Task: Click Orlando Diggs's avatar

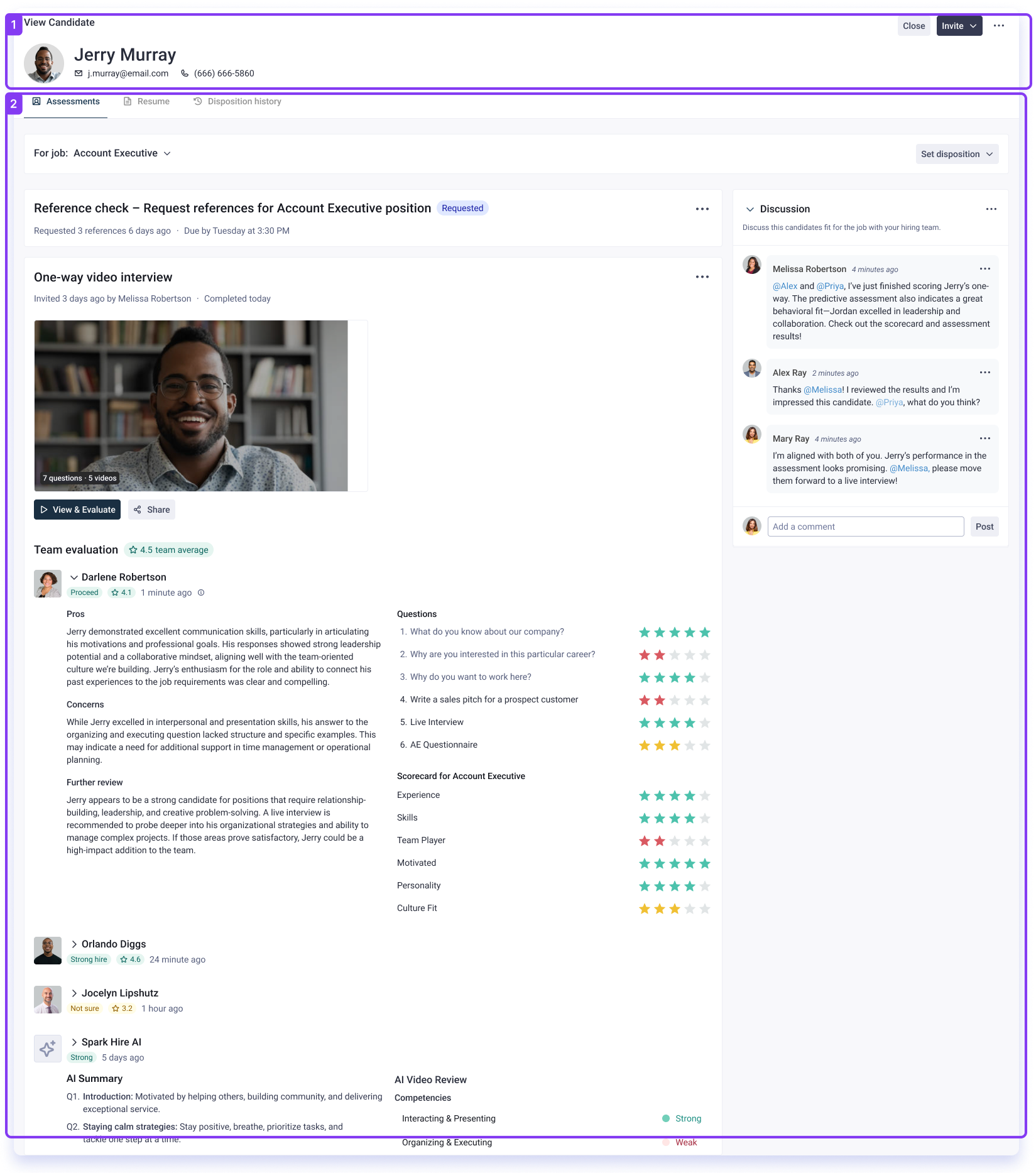Action: [48, 951]
